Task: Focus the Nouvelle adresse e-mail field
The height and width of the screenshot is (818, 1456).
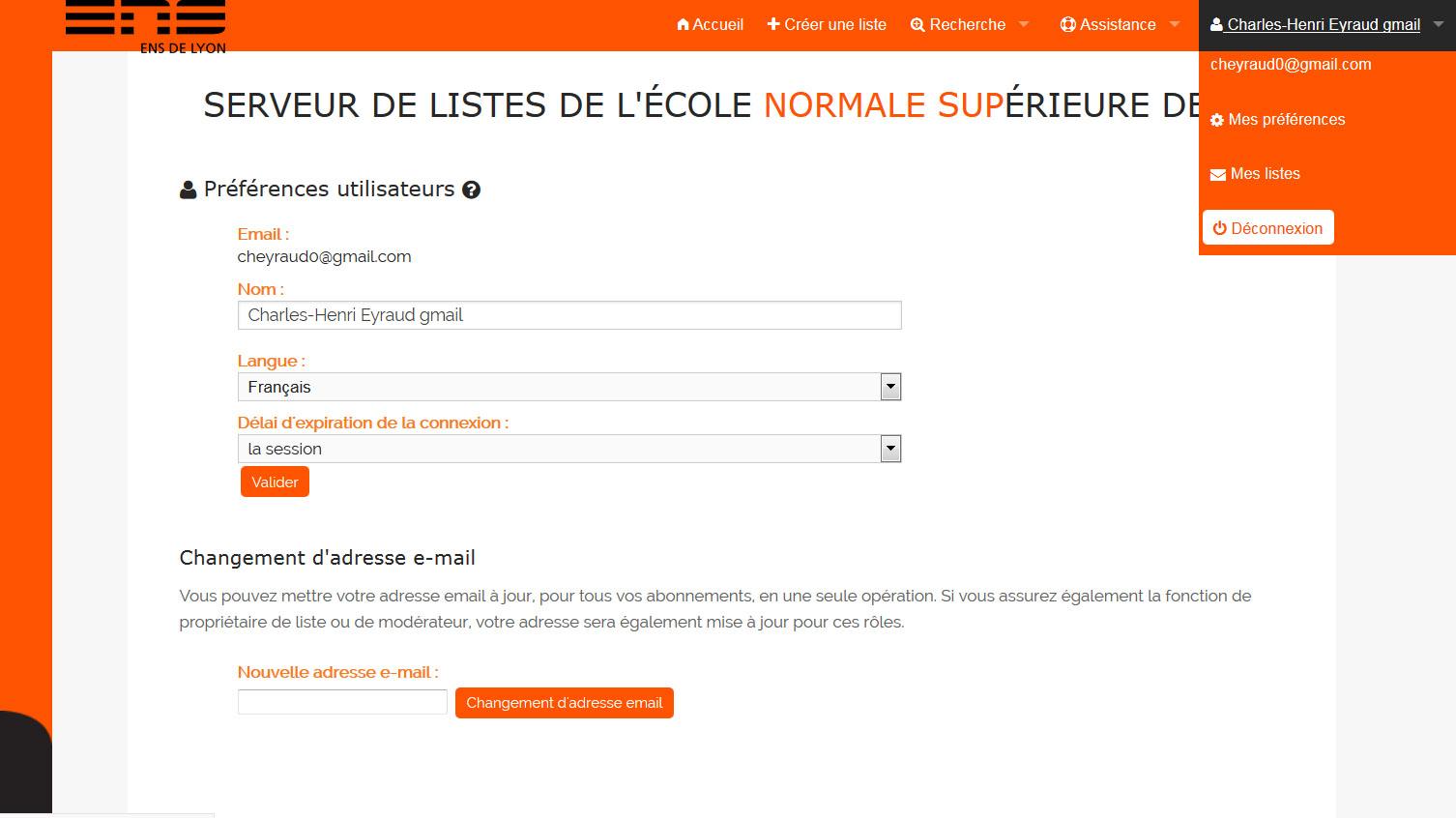Action: pos(342,702)
